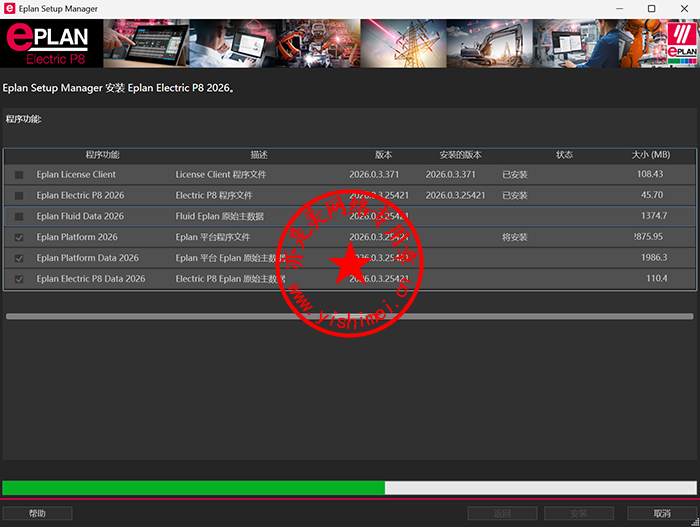
Task: Check the Eplan License Client checkbox
Action: 19,175
